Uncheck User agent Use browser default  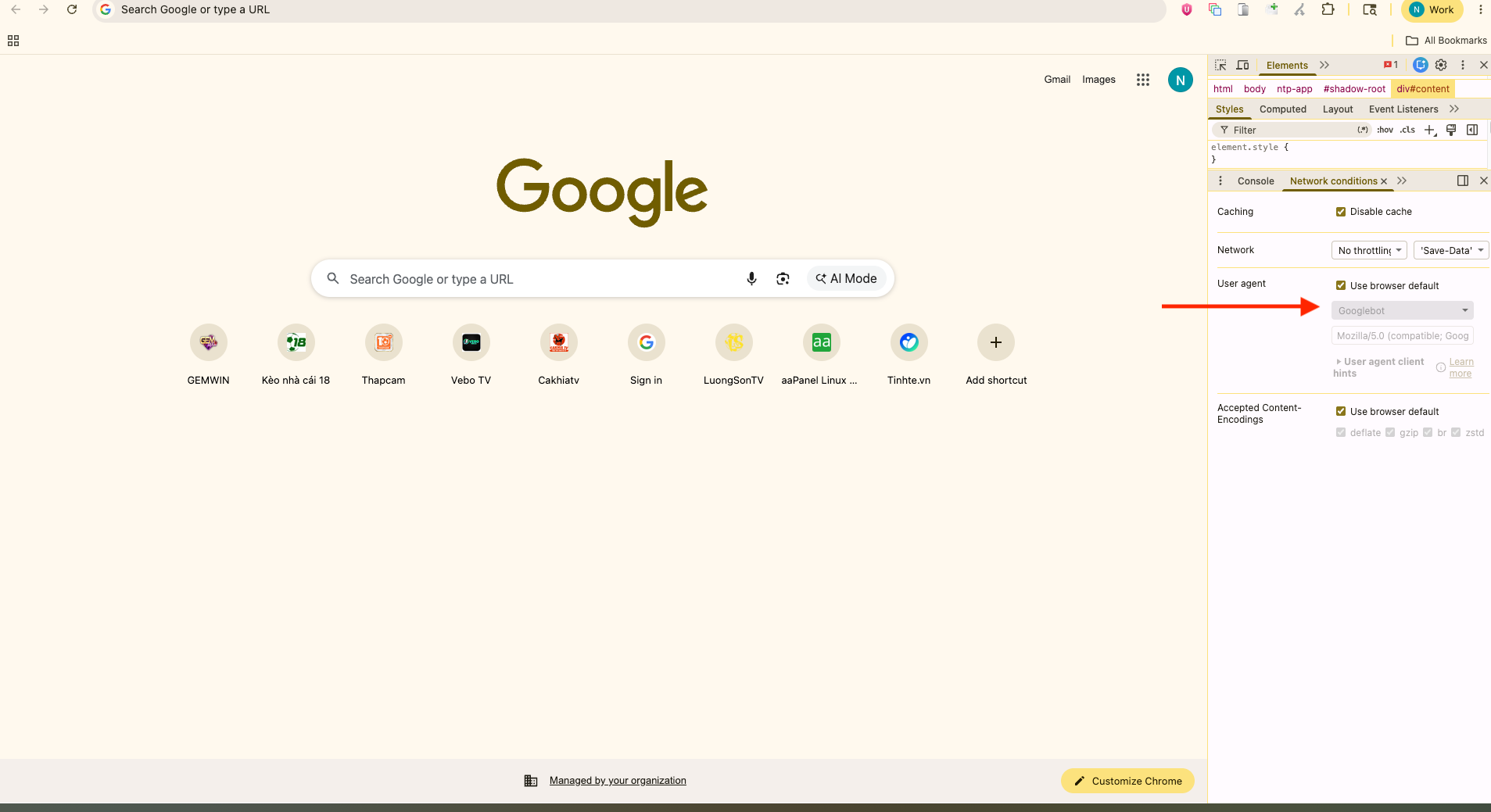click(1341, 285)
